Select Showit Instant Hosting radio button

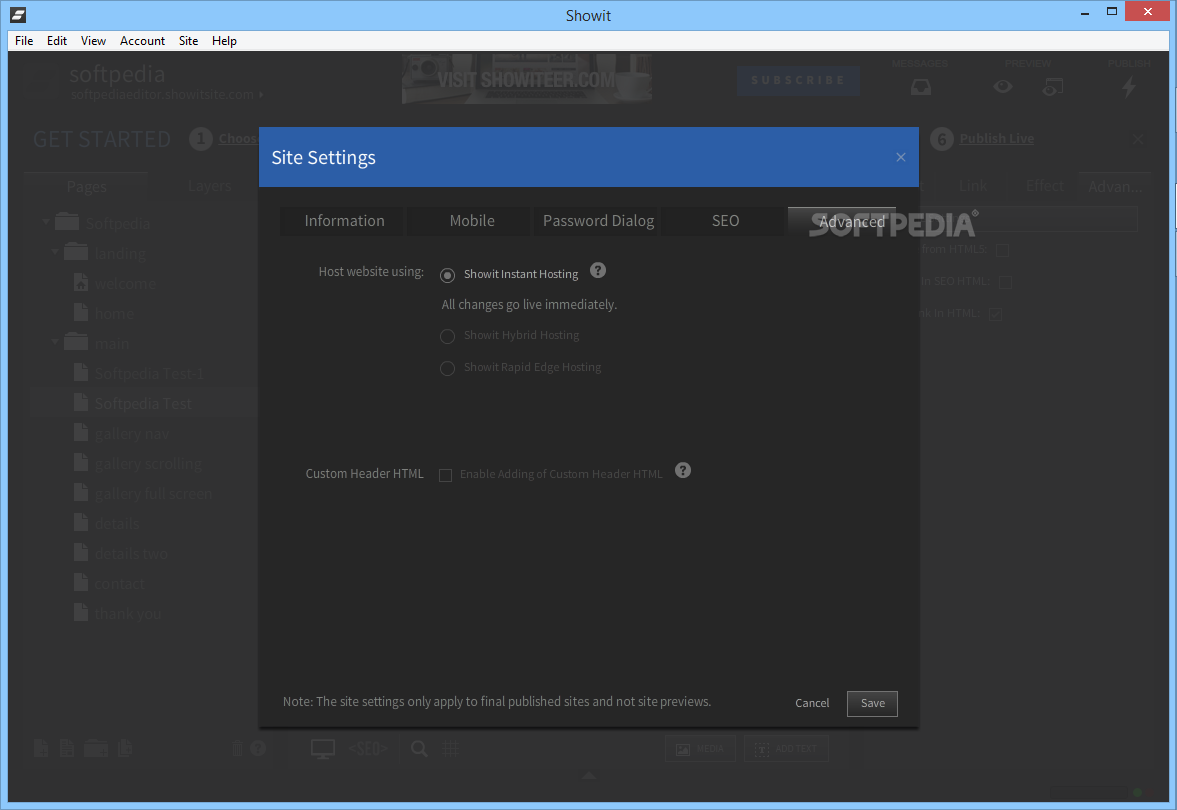[447, 275]
